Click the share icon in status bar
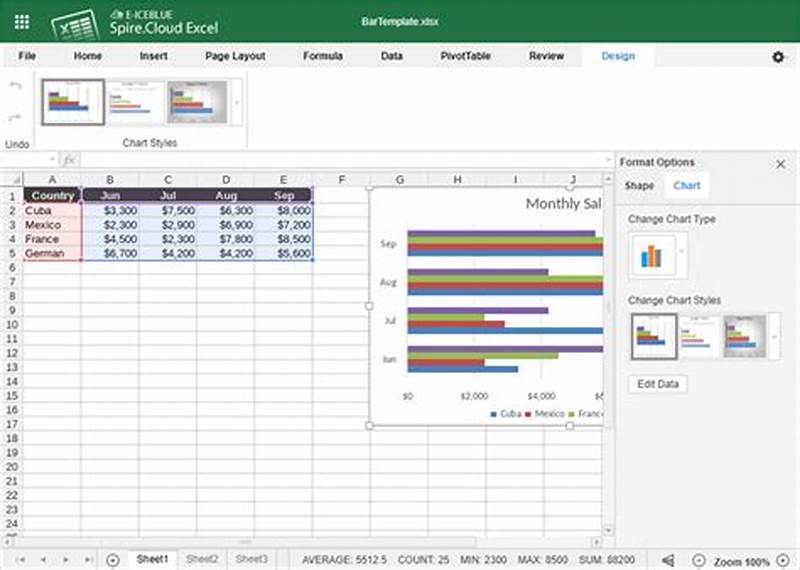Image resolution: width=800 pixels, height=570 pixels. 668,560
